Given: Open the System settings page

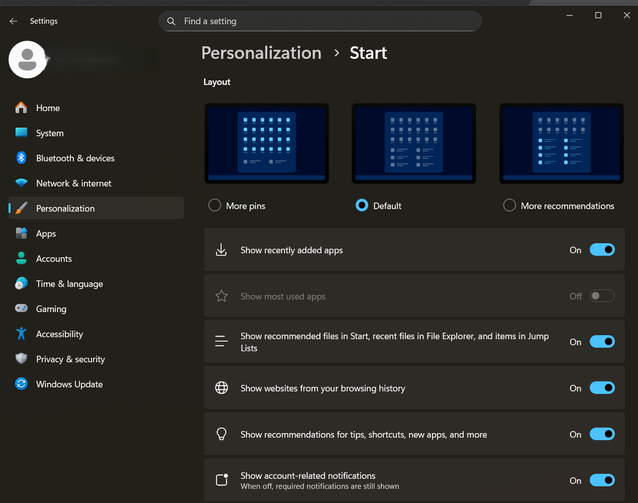Looking at the screenshot, I should pyautogui.click(x=50, y=133).
